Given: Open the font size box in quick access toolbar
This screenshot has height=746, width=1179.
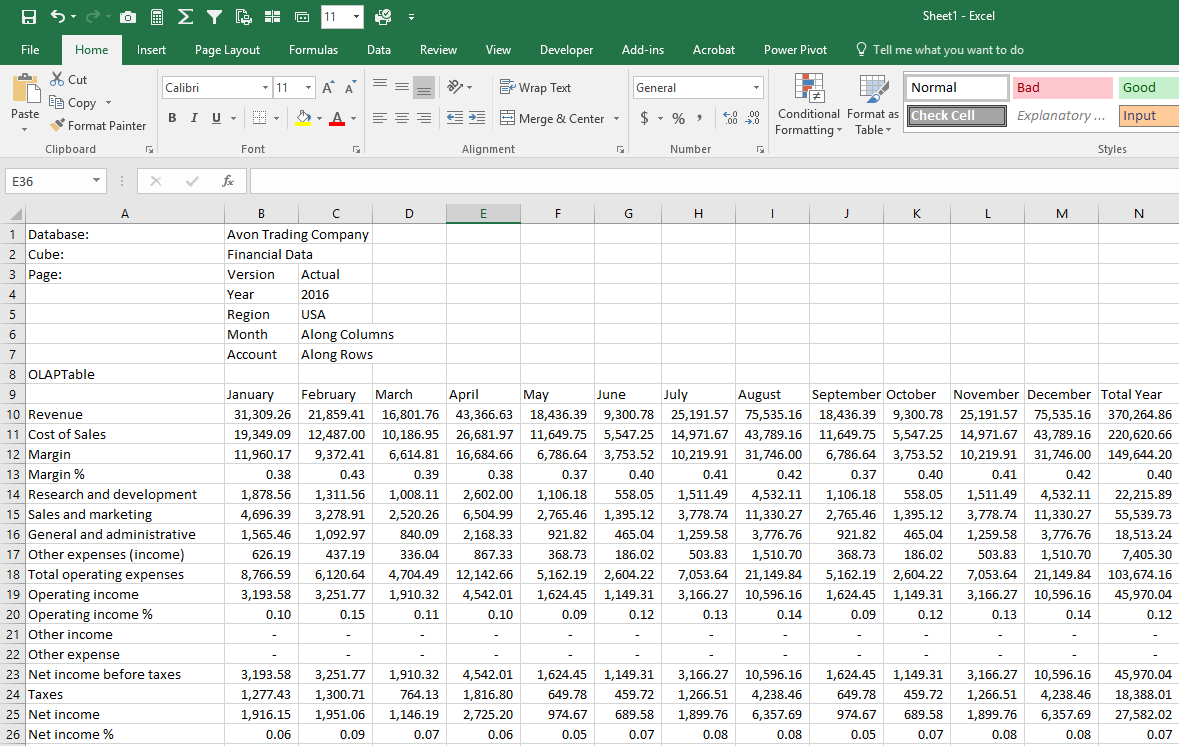Looking at the screenshot, I should click(x=341, y=17).
